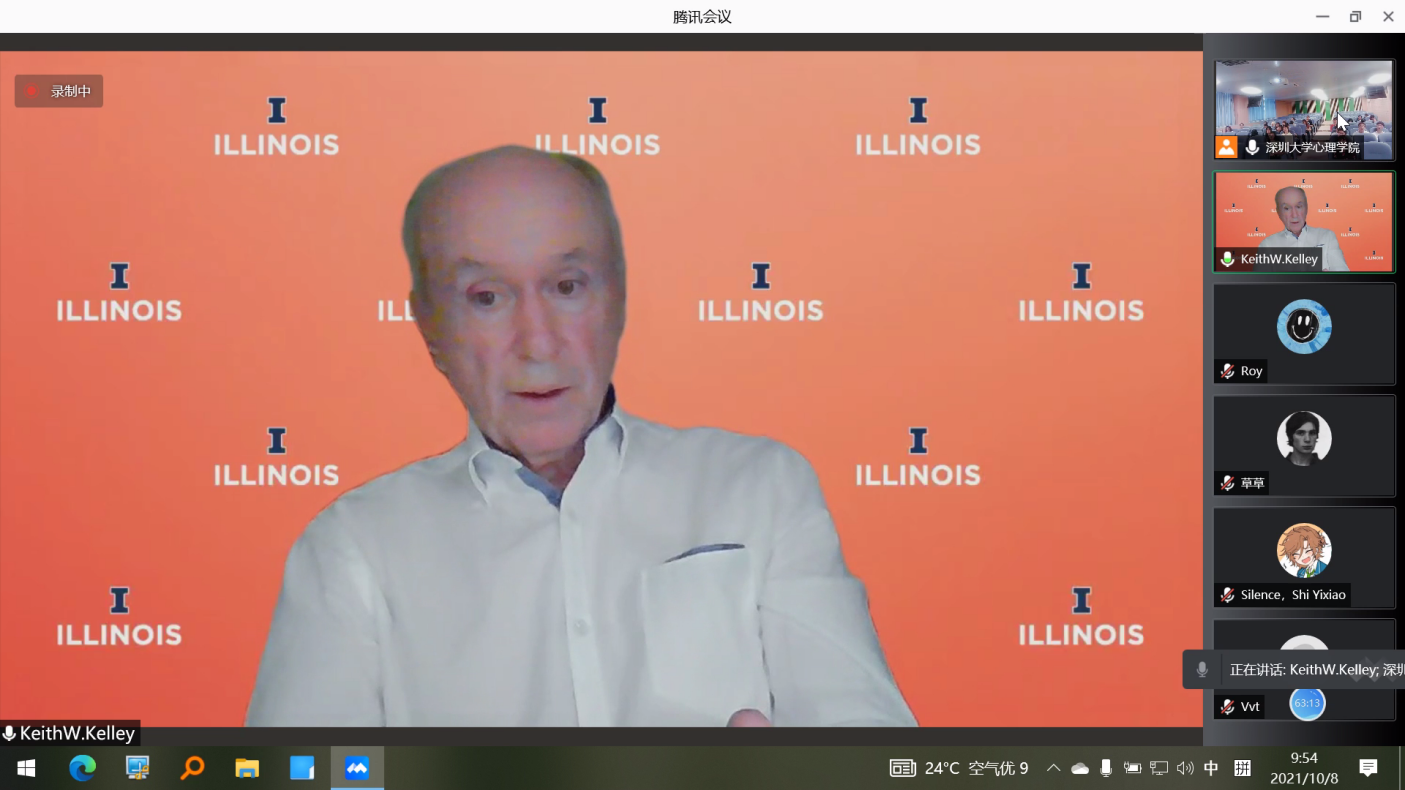Click the Silence, Shi Yixiao anime avatar
The width and height of the screenshot is (1405, 790).
point(1303,550)
